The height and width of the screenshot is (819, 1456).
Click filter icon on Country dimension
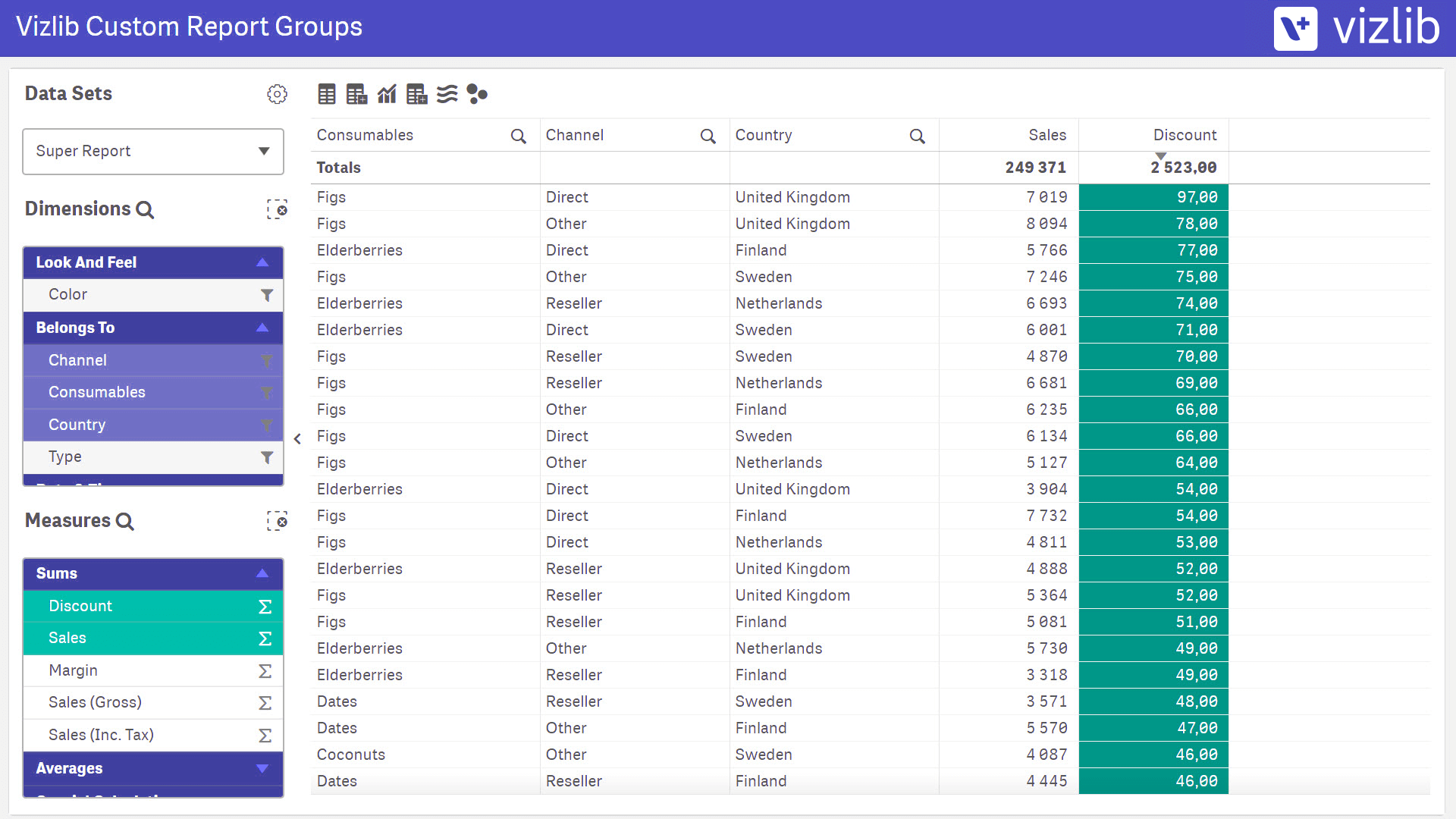coord(267,425)
